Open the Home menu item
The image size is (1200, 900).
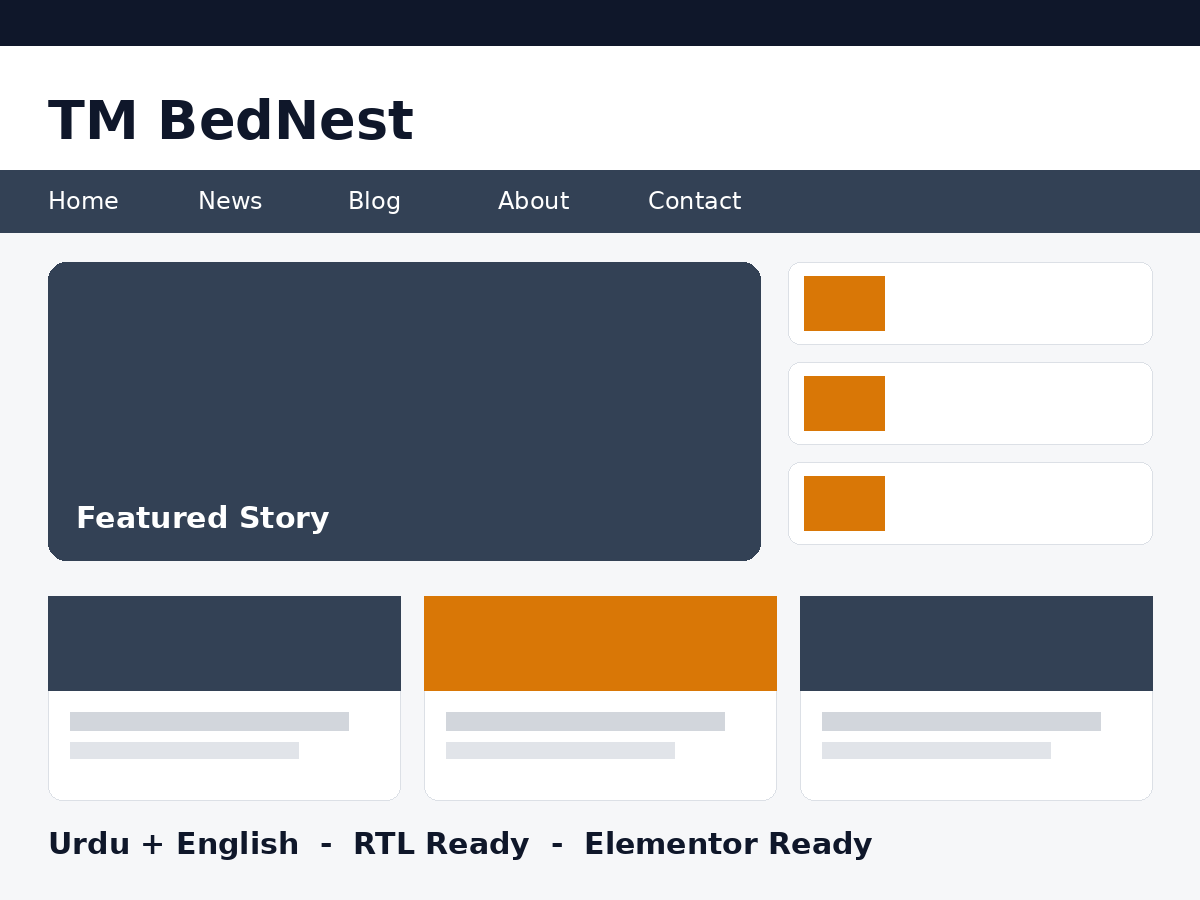coord(83,201)
